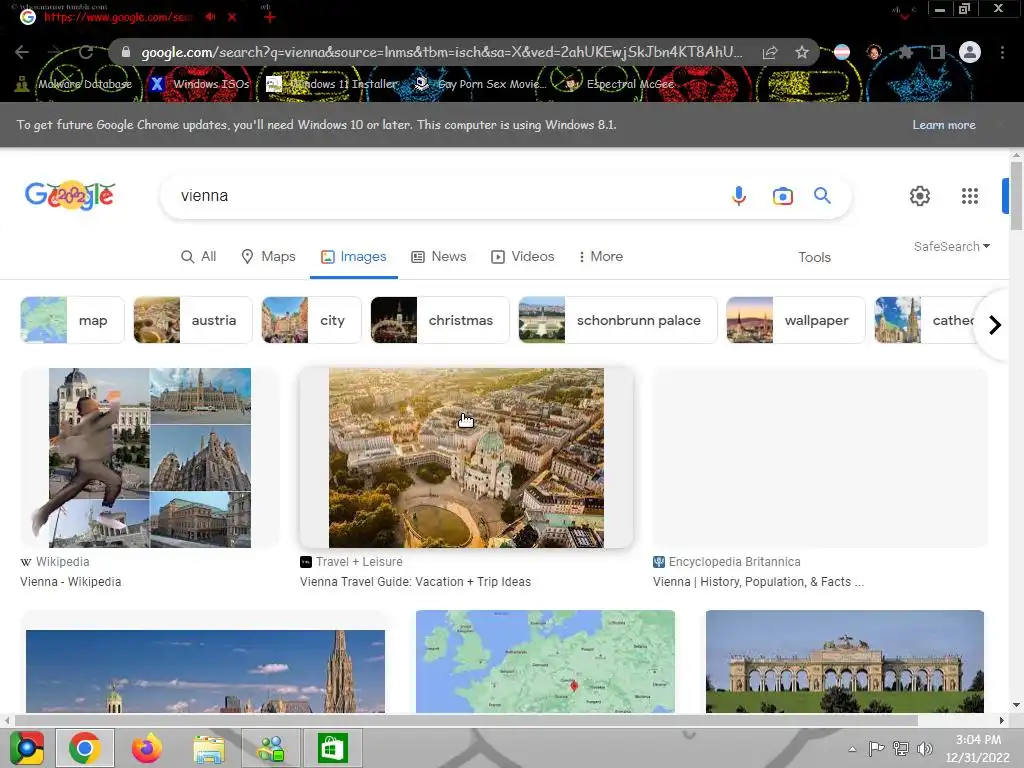Image resolution: width=1024 pixels, height=768 pixels.
Task: Open Gloriette arches image thumbnail
Action: [844, 662]
